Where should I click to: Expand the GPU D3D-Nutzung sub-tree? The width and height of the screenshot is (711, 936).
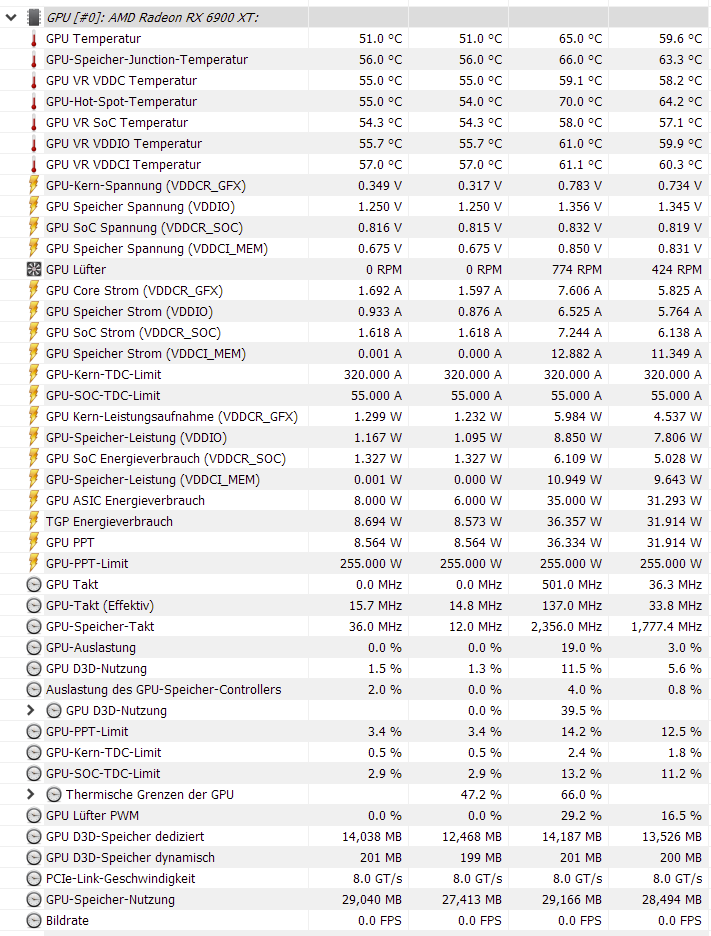tap(31, 710)
